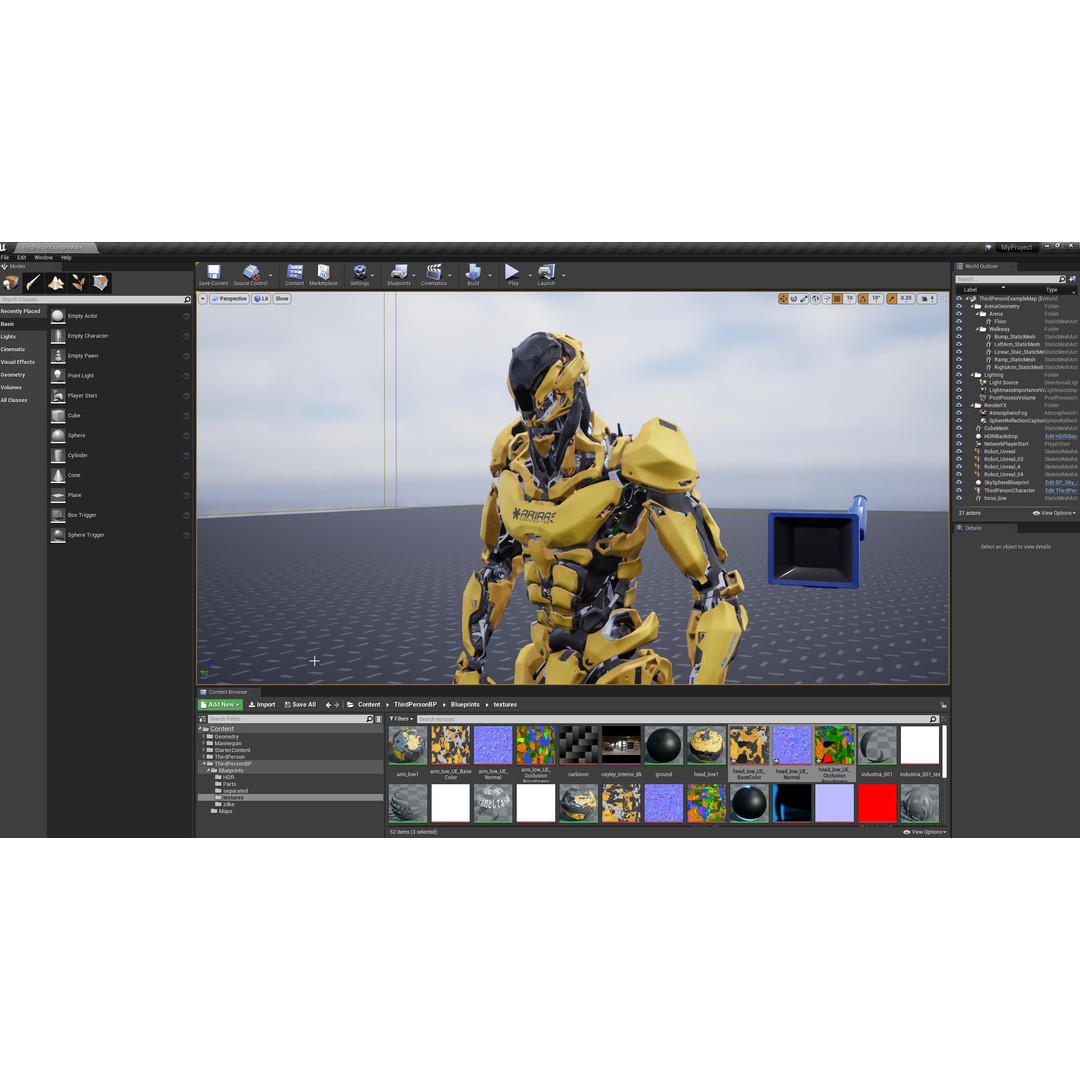Screen dimensions: 1080x1080
Task: Collapse the Lighting folder in outliner
Action: point(973,375)
